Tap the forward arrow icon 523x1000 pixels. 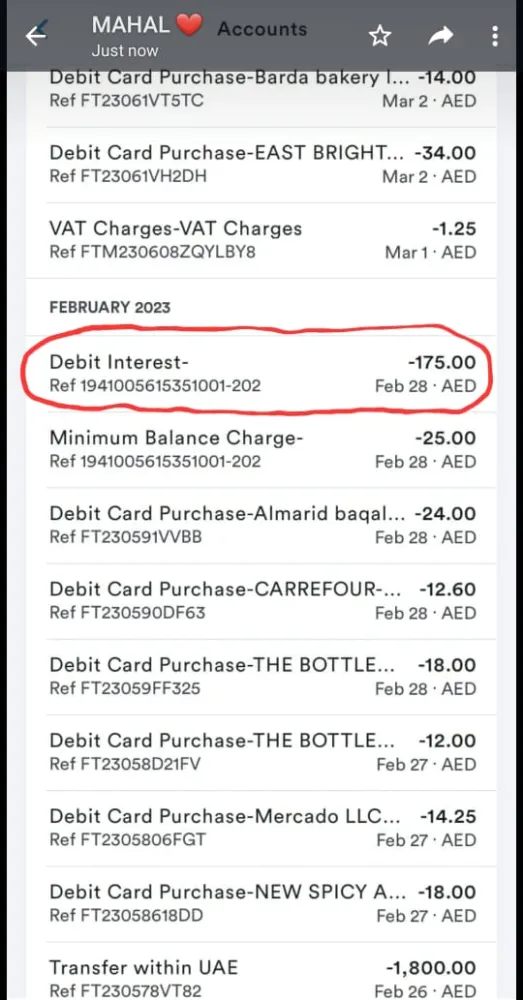click(439, 36)
